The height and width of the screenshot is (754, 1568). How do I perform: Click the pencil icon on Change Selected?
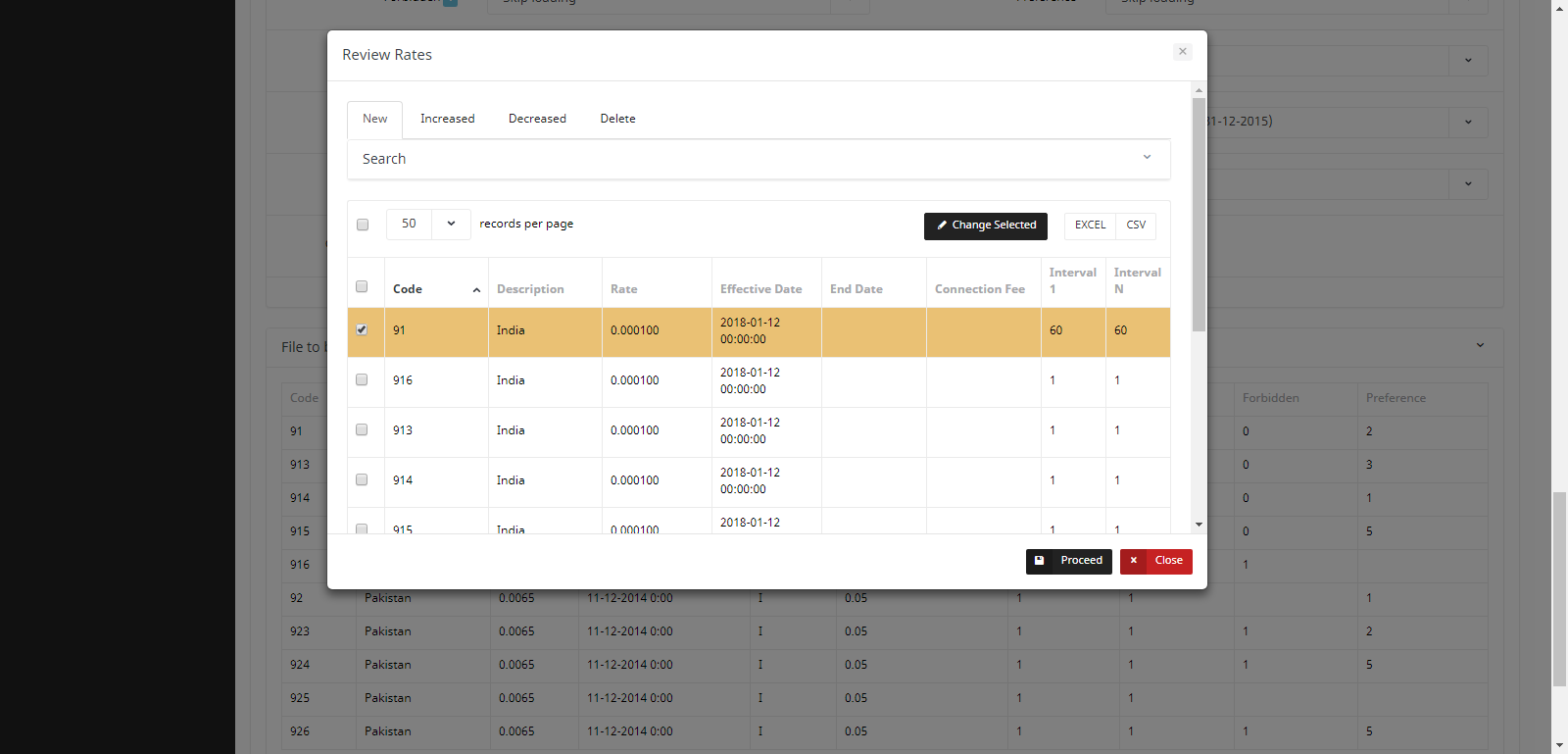pos(942,226)
